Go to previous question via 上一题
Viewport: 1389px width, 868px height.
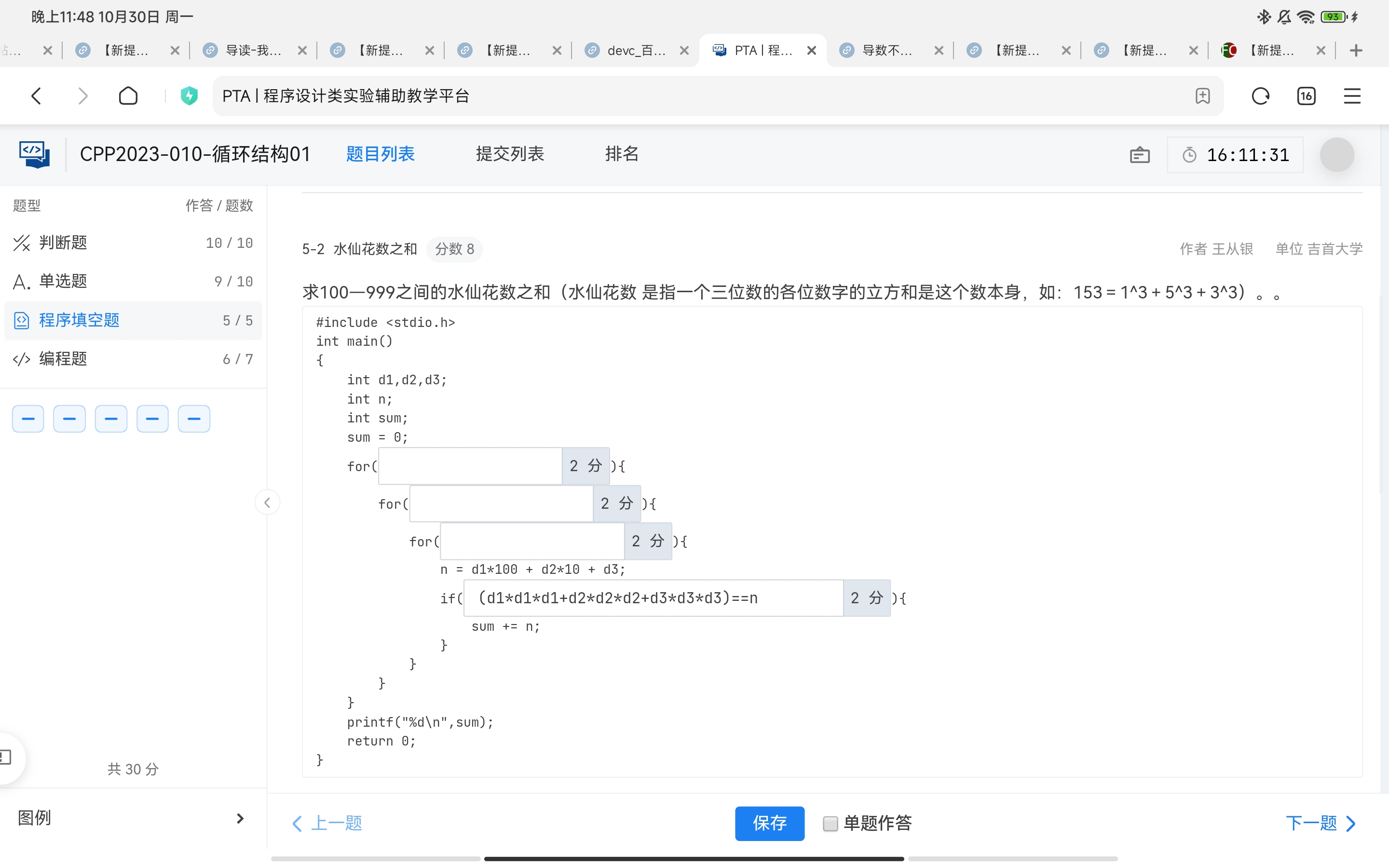pos(327,823)
